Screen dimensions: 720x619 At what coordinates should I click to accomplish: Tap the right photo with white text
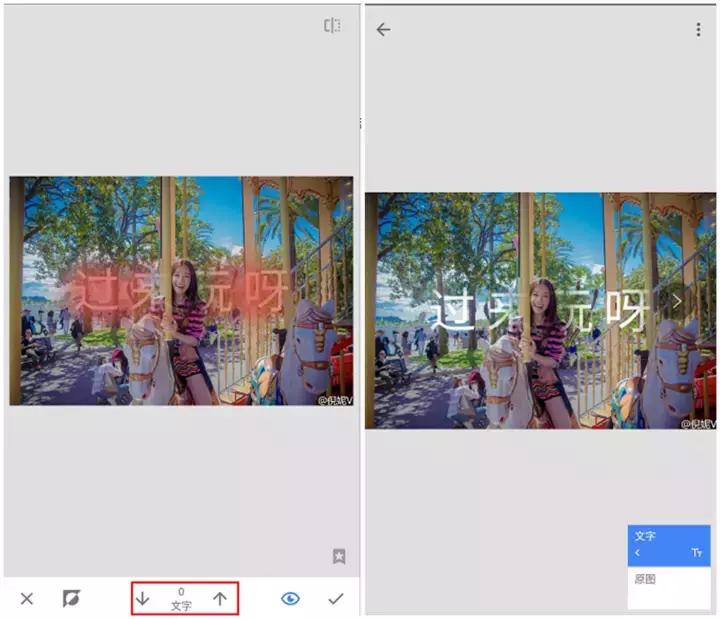[x=540, y=311]
